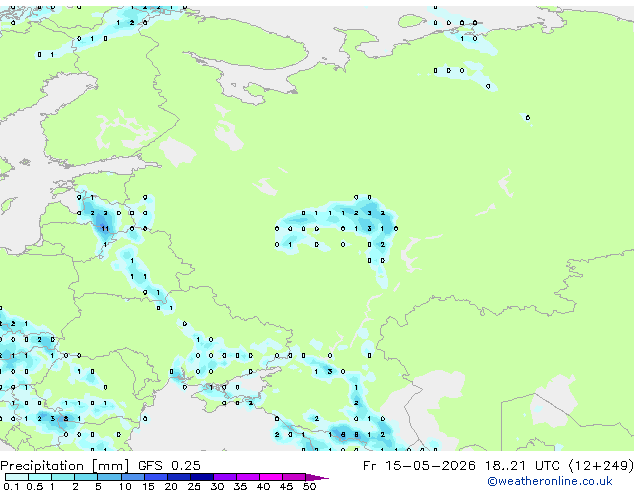
Task: Click the '0.5' legend label
Action: tap(35, 486)
